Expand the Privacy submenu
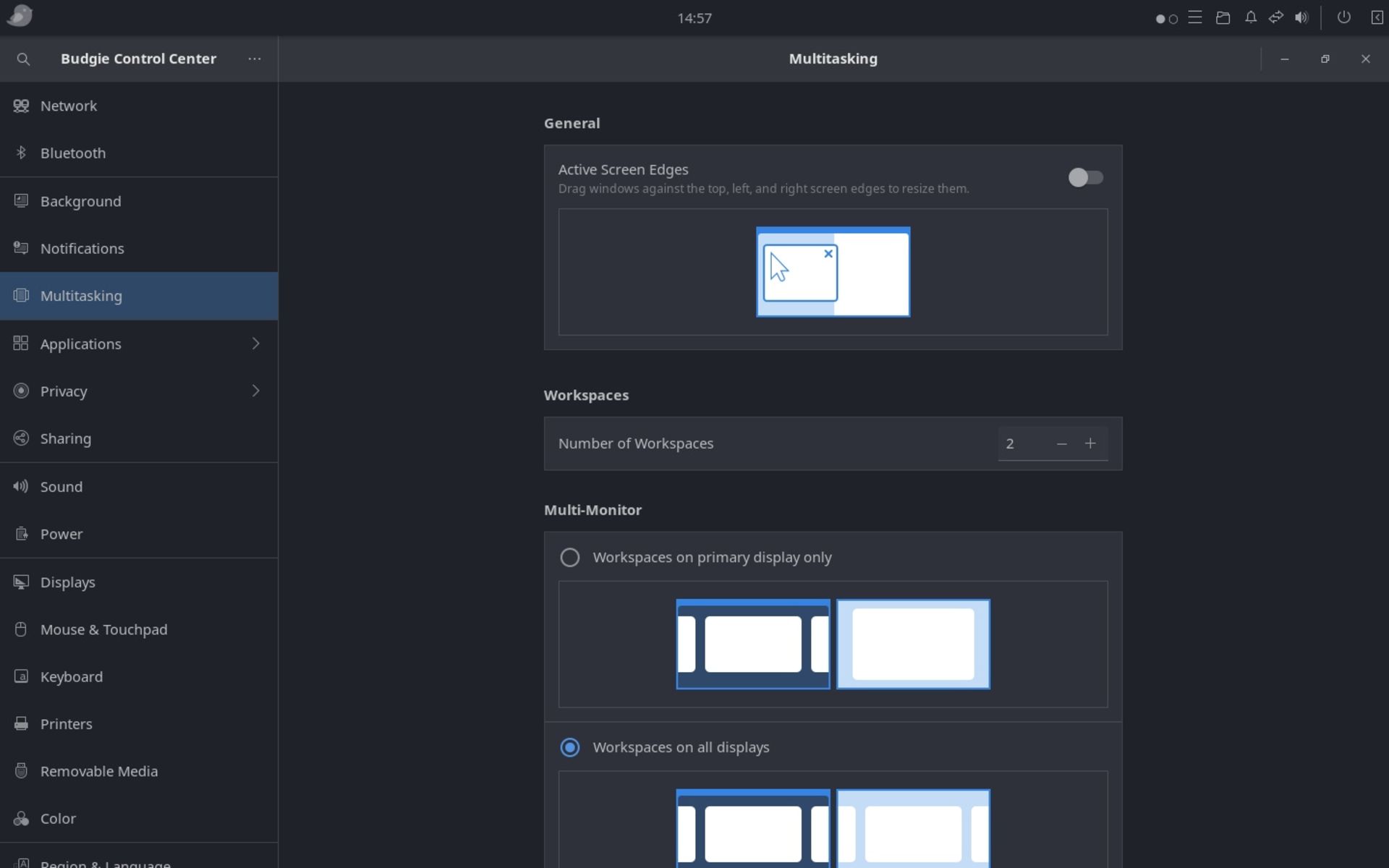The height and width of the screenshot is (868, 1389). pos(256,390)
